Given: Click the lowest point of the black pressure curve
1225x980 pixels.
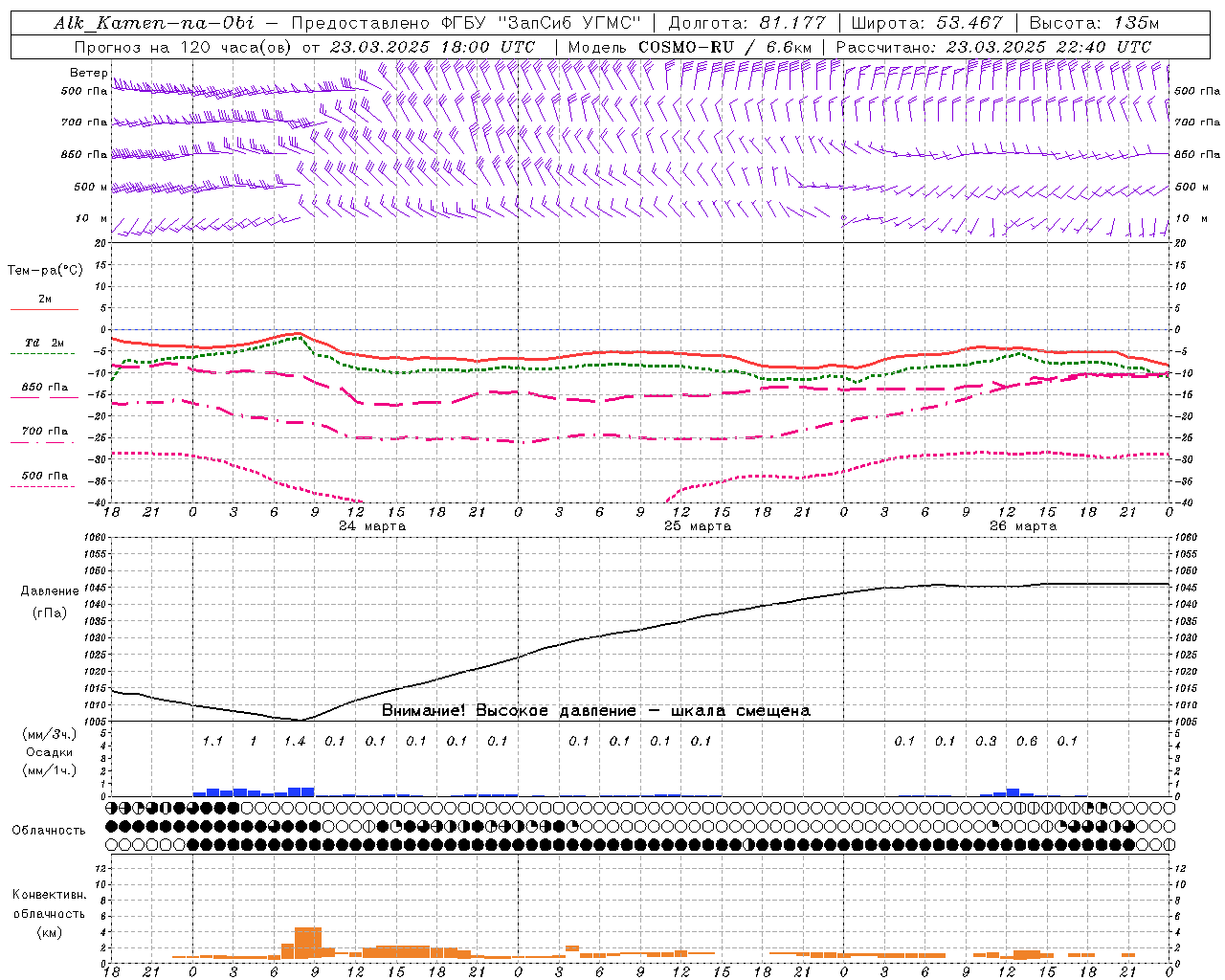Looking at the screenshot, I should 301,720.
